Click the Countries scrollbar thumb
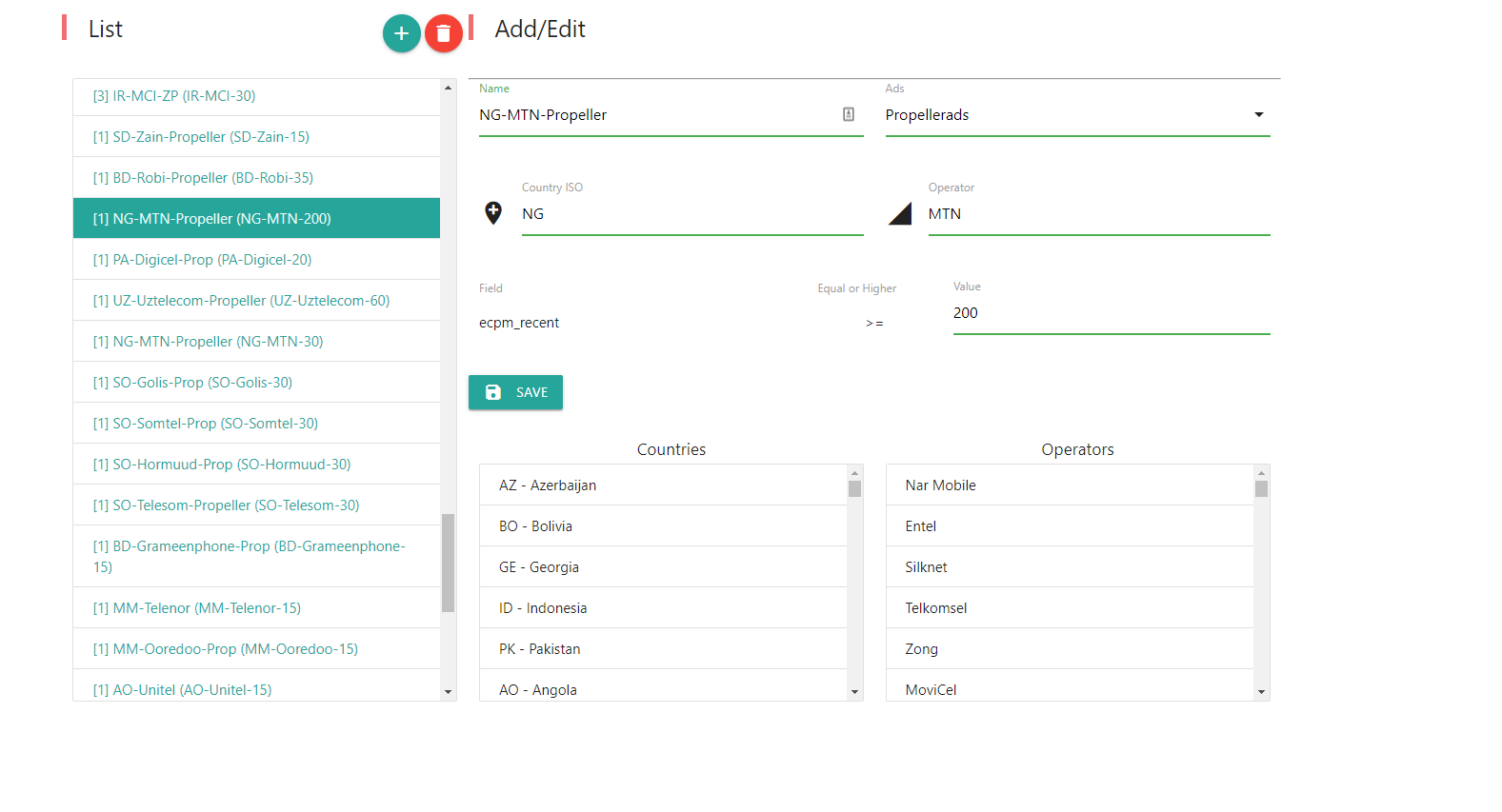 (x=854, y=488)
